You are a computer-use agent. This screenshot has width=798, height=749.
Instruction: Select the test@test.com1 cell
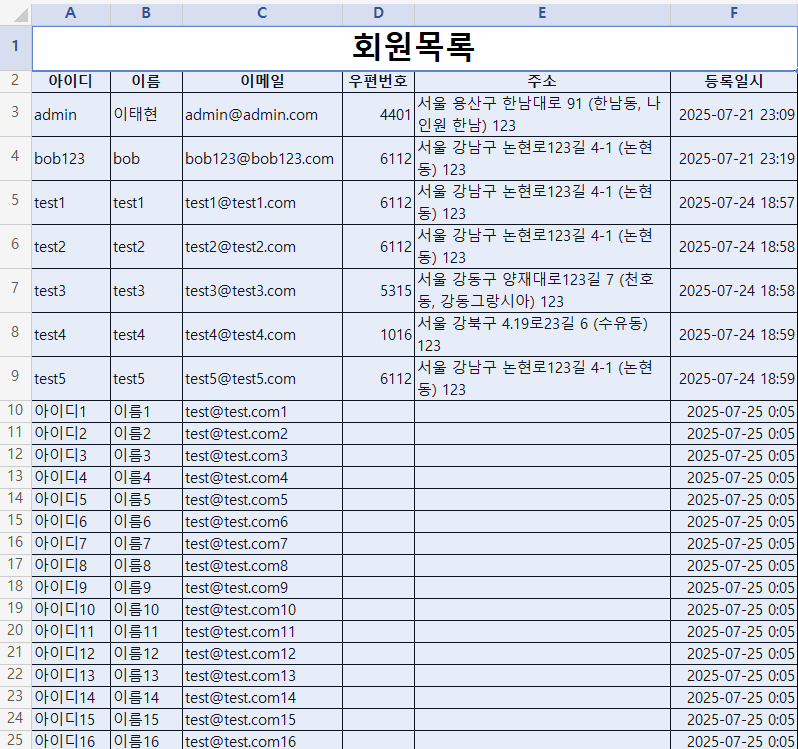[262, 411]
